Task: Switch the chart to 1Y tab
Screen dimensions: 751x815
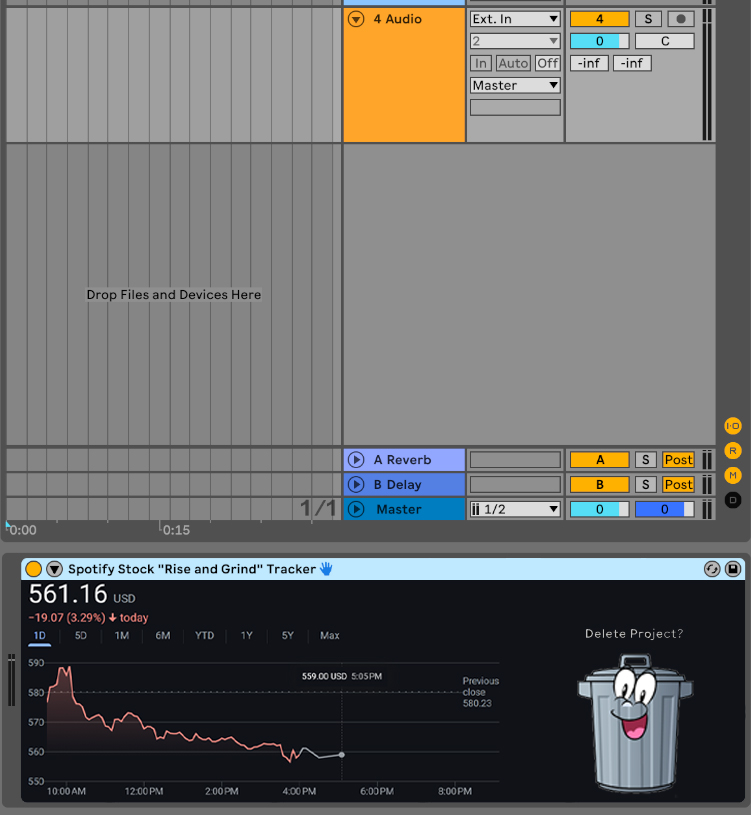Action: click(246, 636)
